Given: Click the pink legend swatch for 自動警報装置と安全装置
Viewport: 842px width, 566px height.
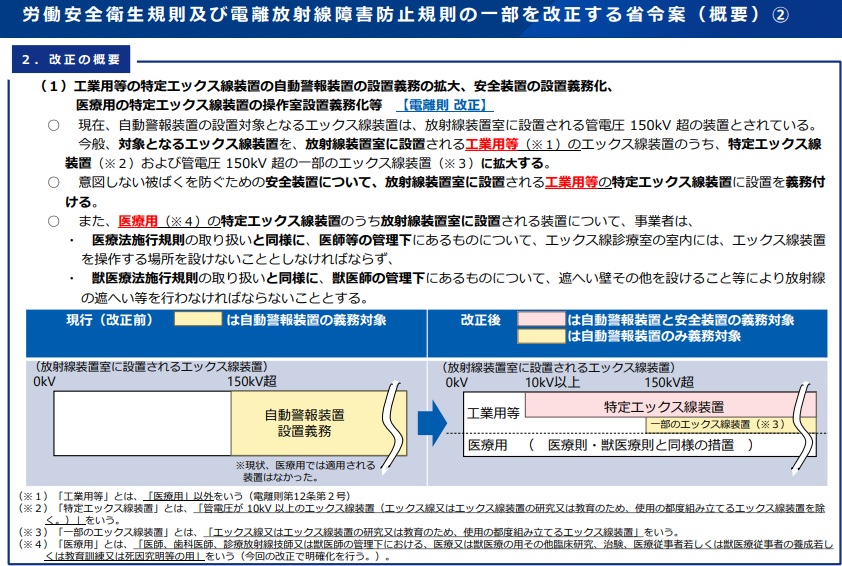Looking at the screenshot, I should 540,320.
